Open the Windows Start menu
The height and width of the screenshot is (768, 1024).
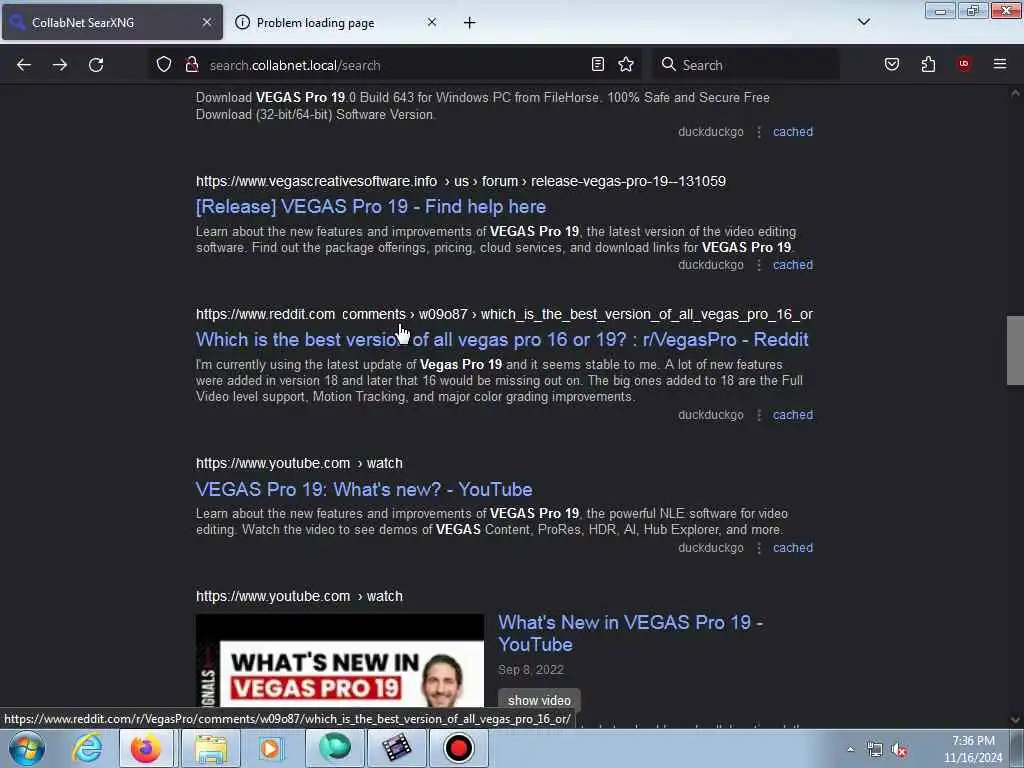(x=27, y=748)
